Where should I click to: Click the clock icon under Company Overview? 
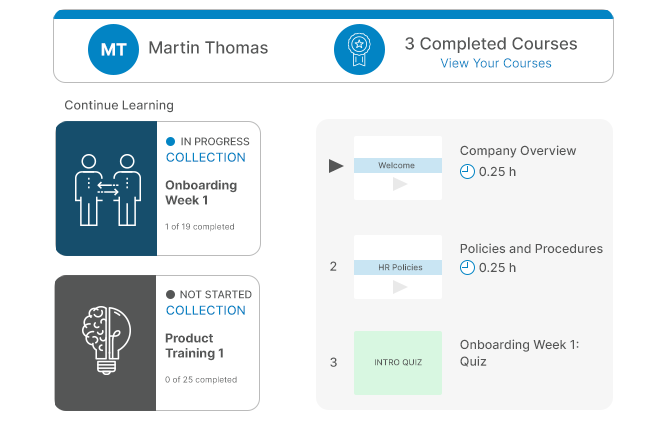[x=467, y=171]
